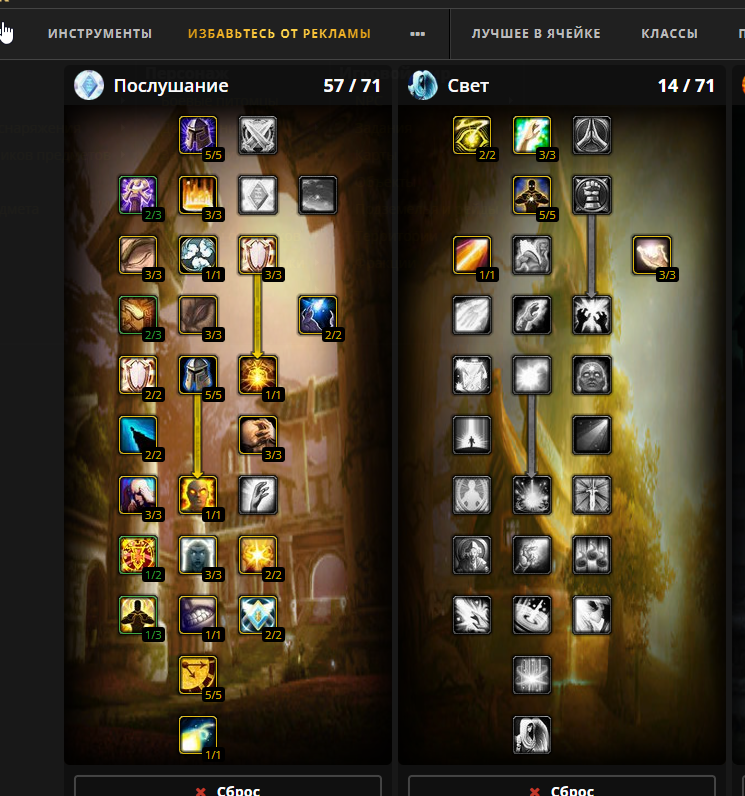Select the blue diamond emblem 2/2 talent
The height and width of the screenshot is (796, 745).
(x=258, y=614)
